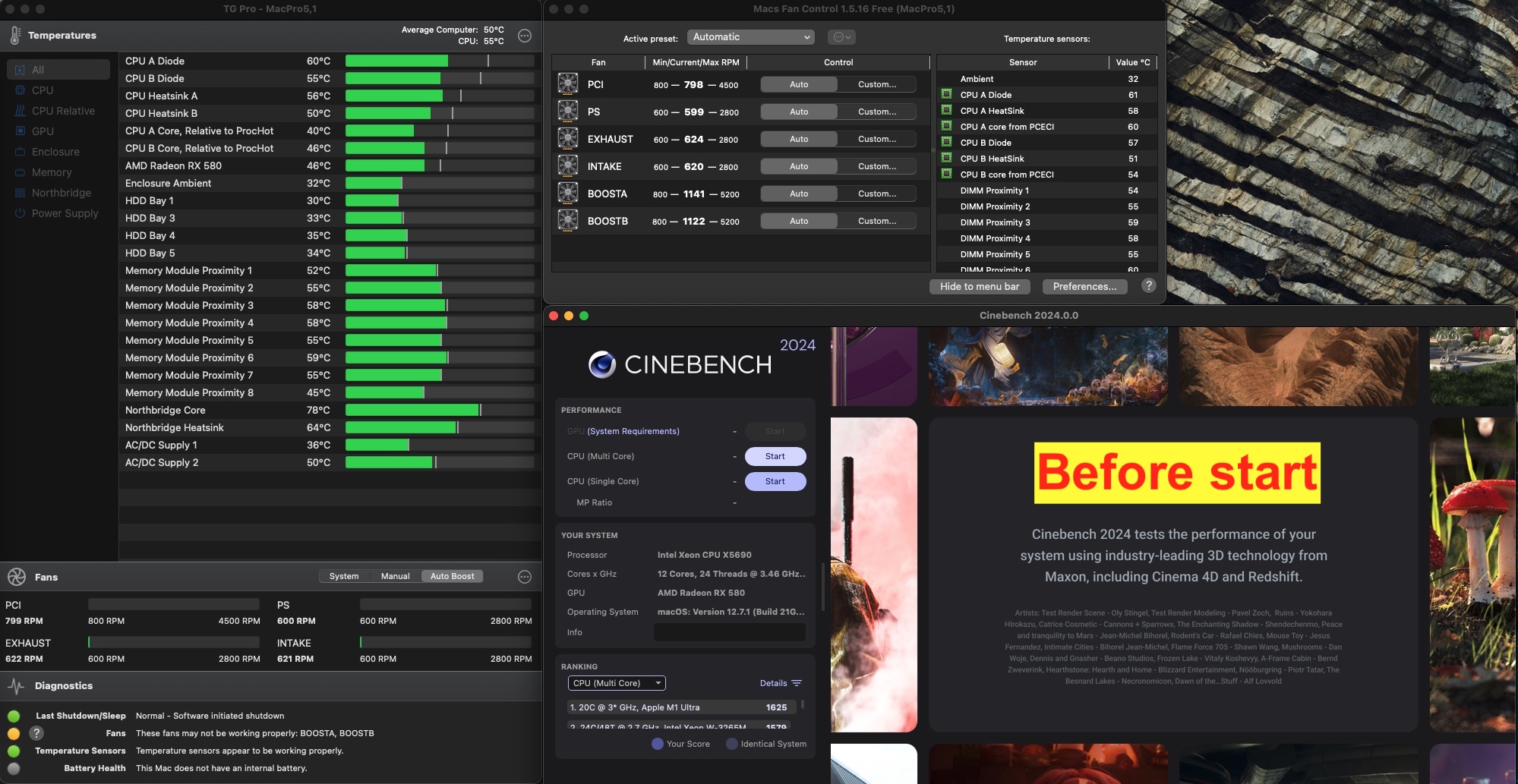Click the PCI fan icon in Macs Fan Control
The width and height of the screenshot is (1518, 784).
(x=568, y=84)
